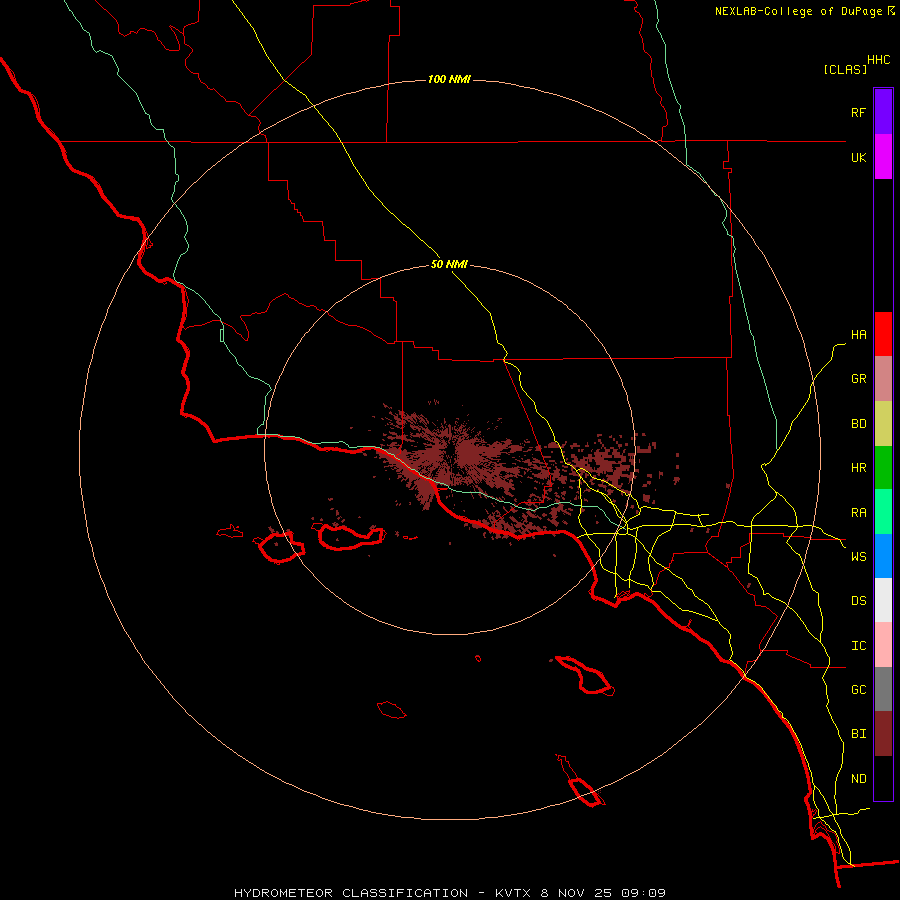The width and height of the screenshot is (900, 900).
Task: Click the BD legend label
Action: click(858, 424)
